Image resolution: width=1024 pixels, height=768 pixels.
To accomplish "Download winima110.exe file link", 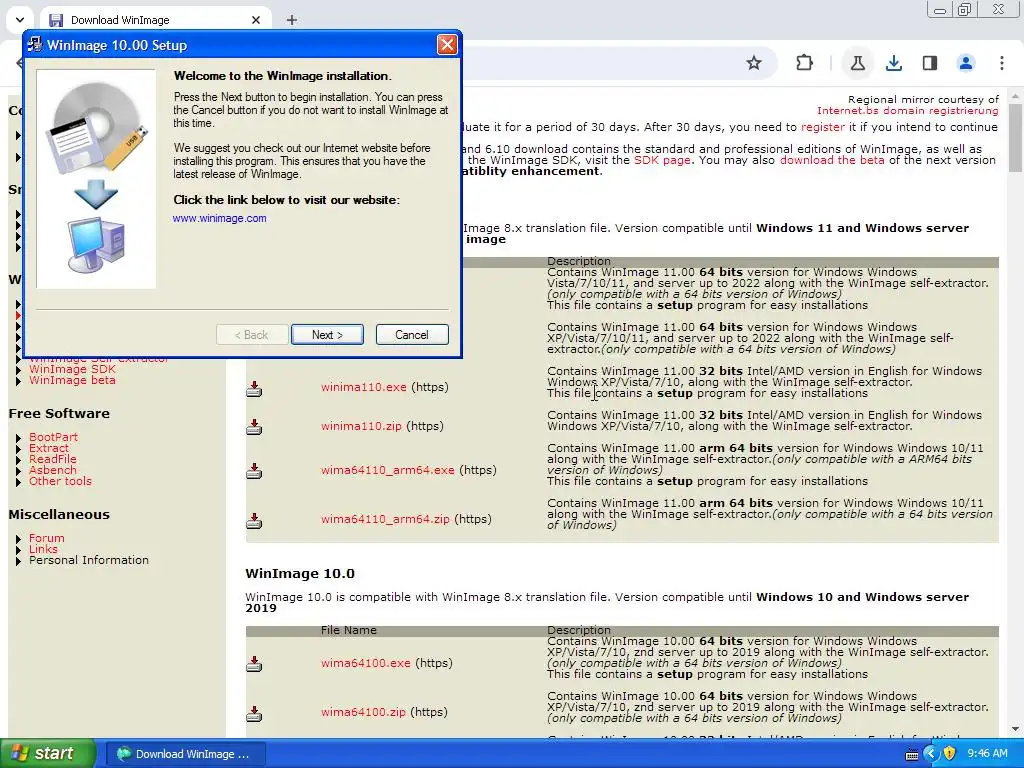I will 364,387.
